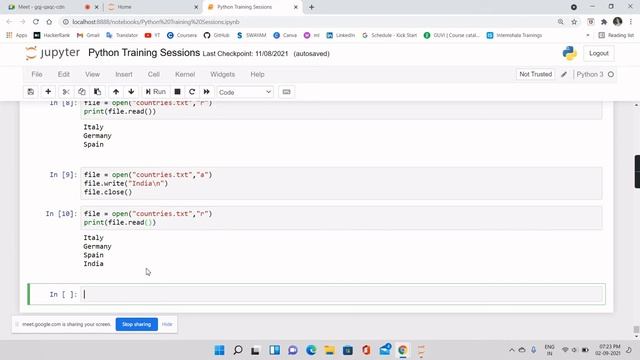Click the notebook vertical scrollbar up arrow
The height and width of the screenshot is (360, 640).
coord(636,105)
